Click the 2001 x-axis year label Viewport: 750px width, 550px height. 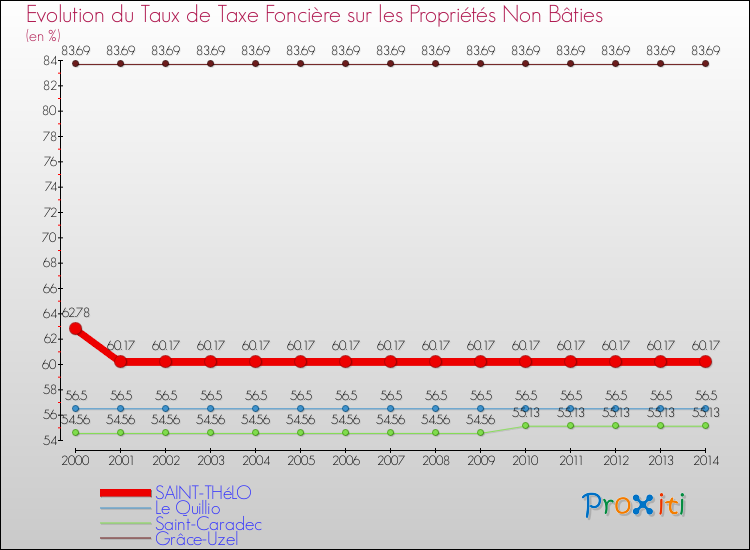click(121, 460)
